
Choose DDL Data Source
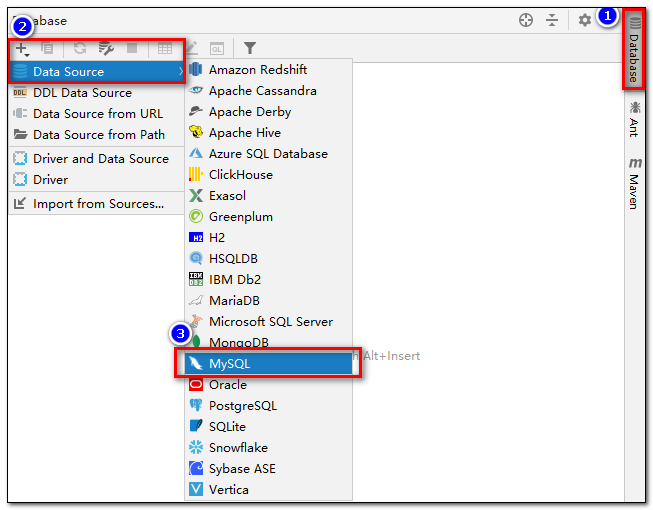coord(97,92)
